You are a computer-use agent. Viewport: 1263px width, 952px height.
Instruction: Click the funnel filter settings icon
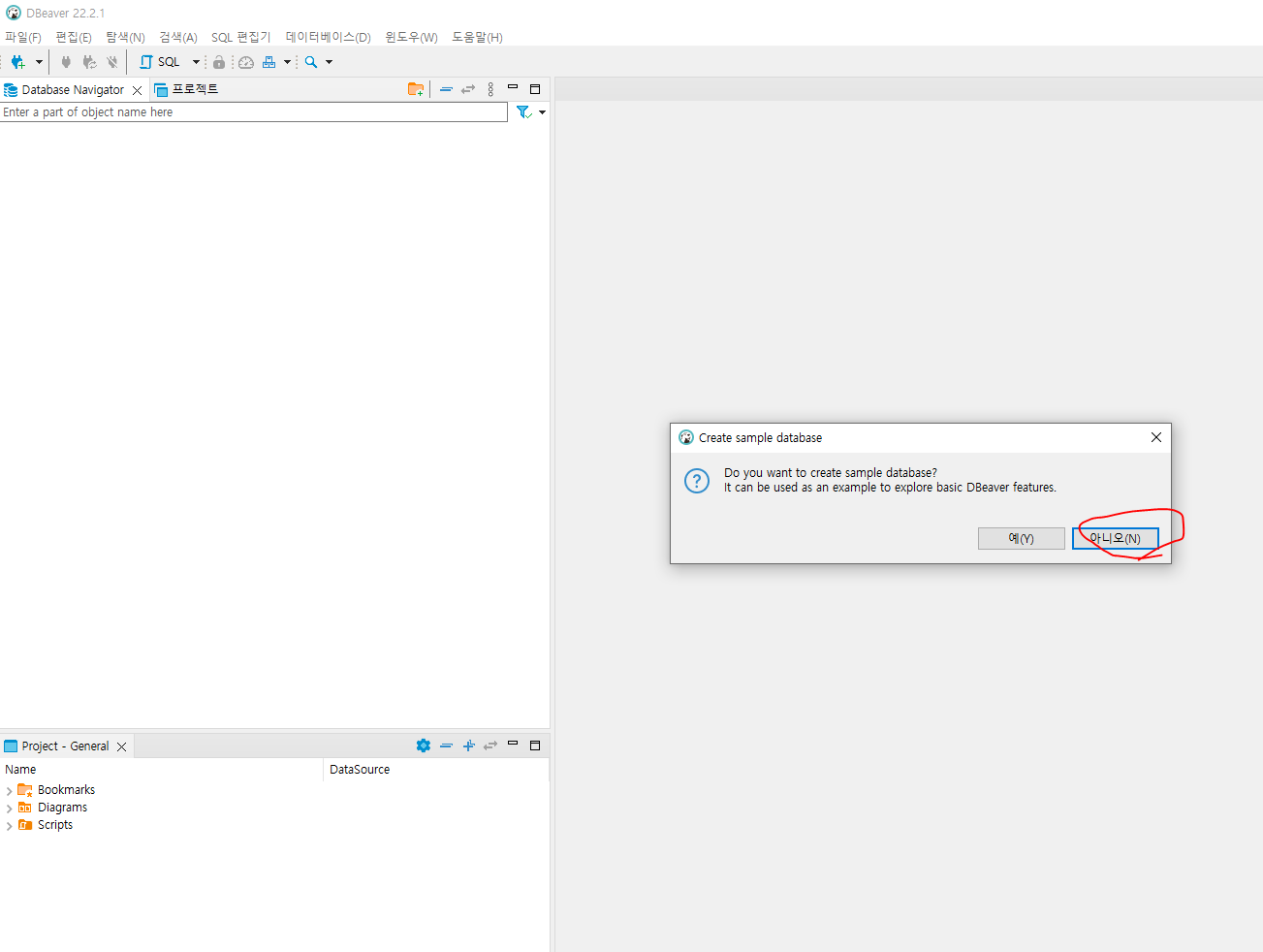pyautogui.click(x=523, y=112)
